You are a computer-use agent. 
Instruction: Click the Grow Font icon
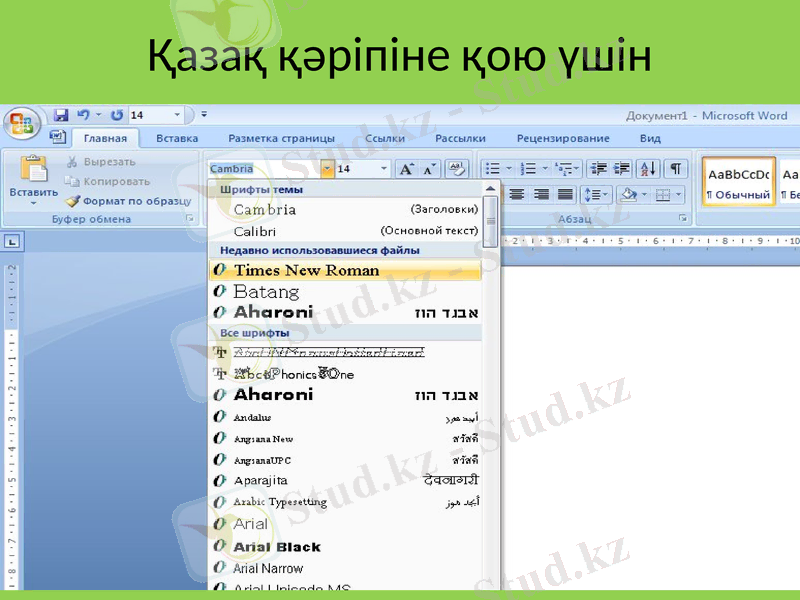pos(406,167)
